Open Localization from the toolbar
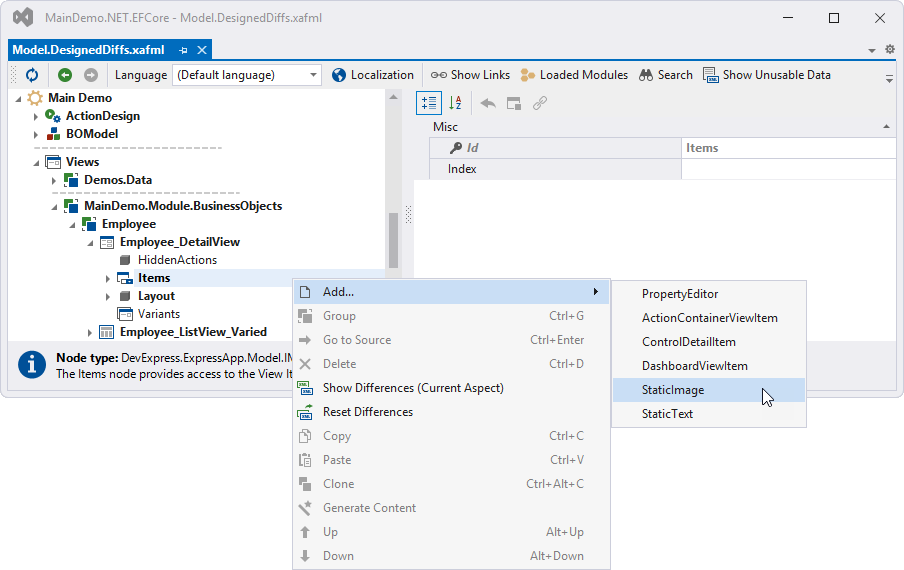This screenshot has width=904, height=570. (372, 75)
